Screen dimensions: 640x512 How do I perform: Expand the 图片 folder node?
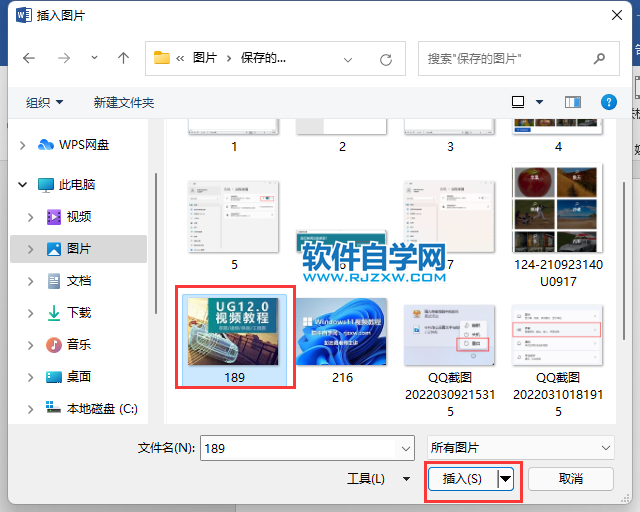click(31, 249)
